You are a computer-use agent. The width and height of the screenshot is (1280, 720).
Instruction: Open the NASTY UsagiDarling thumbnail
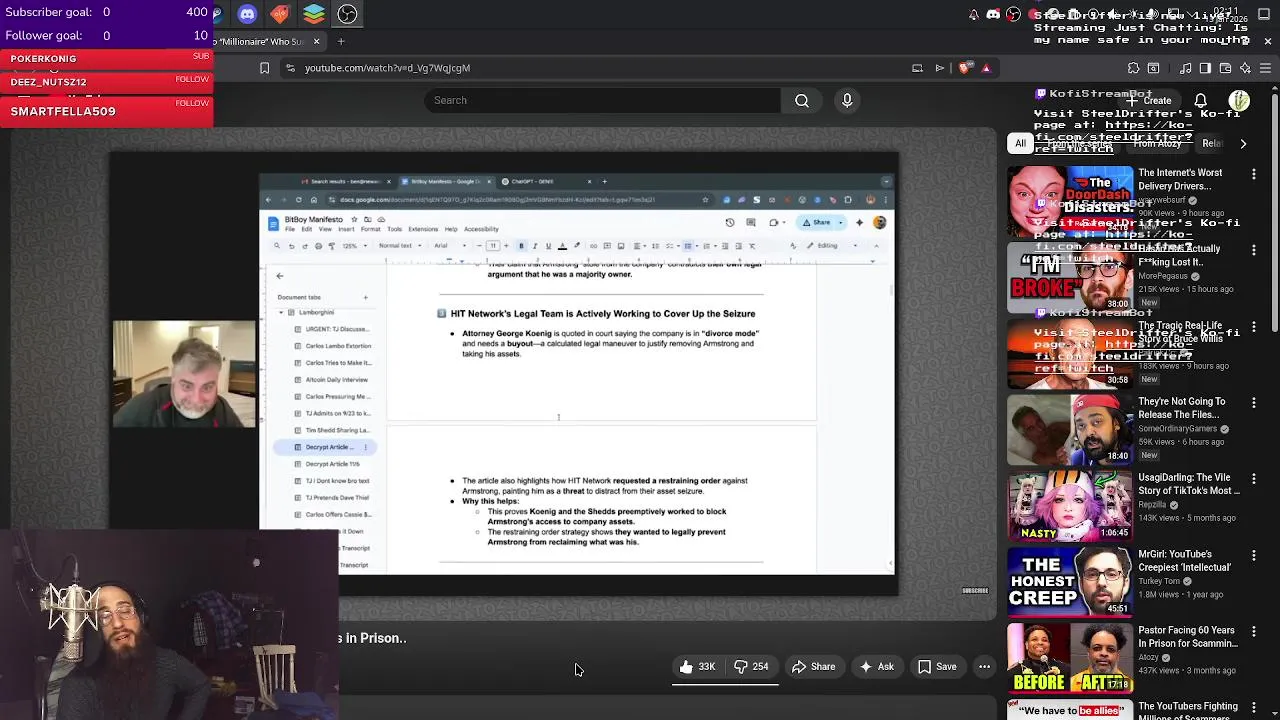coord(1070,506)
